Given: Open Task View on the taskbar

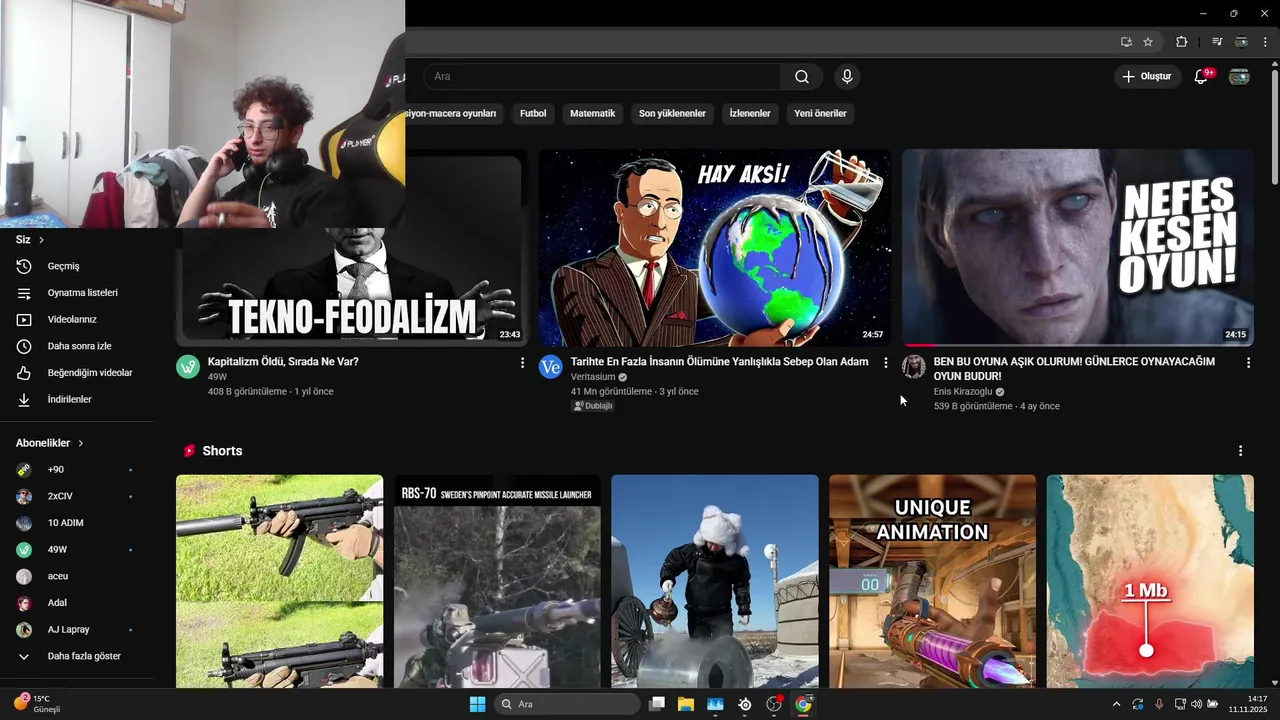Looking at the screenshot, I should tap(657, 704).
